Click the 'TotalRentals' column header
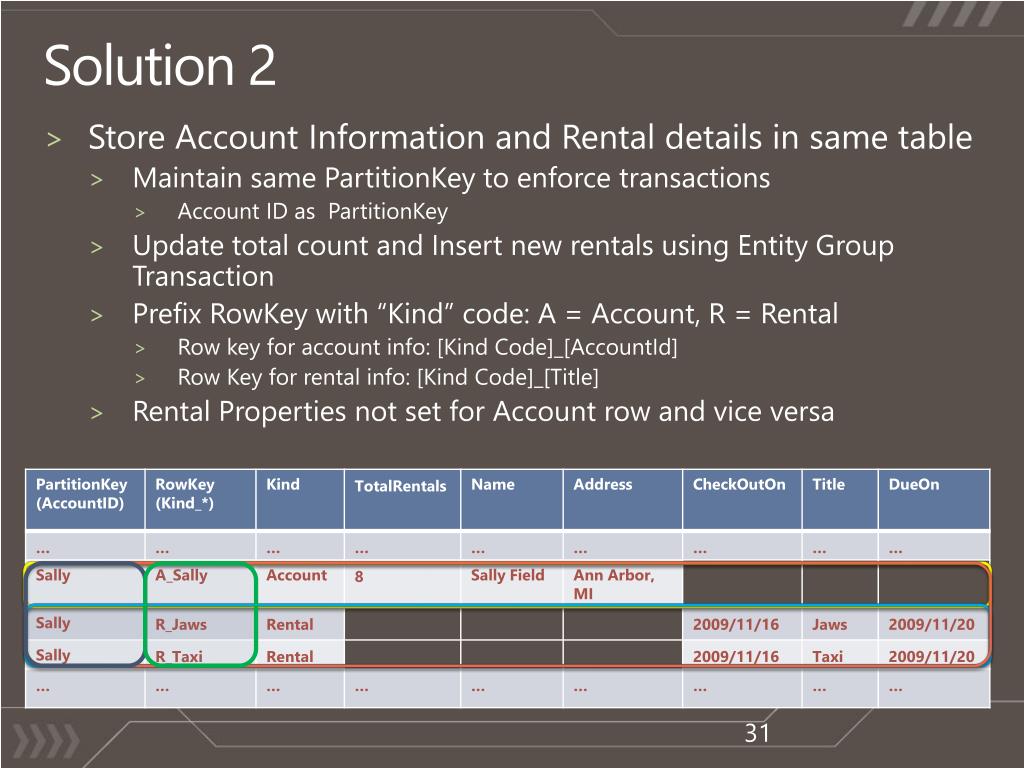 coord(402,499)
